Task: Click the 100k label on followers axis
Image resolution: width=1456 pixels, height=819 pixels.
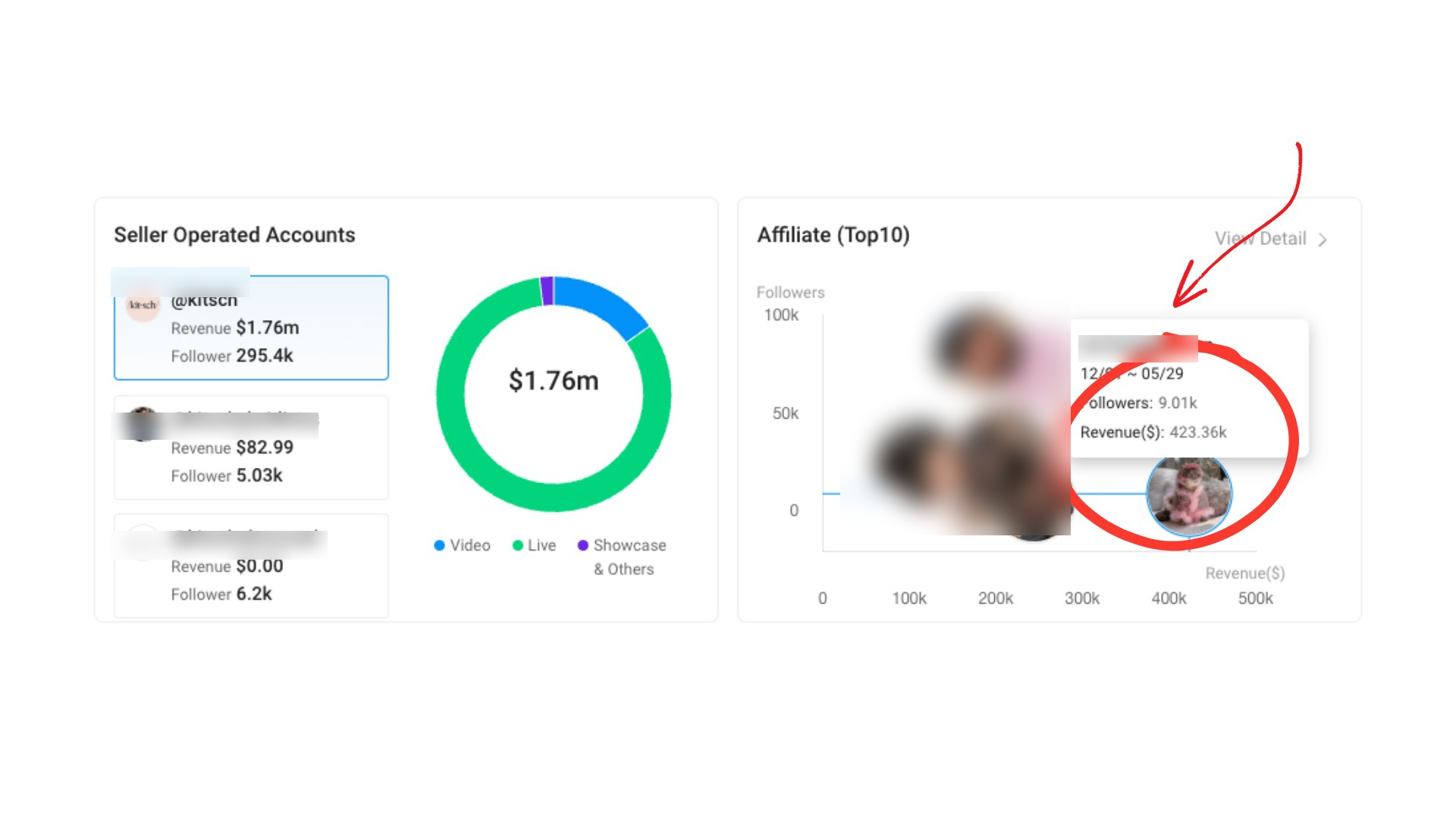Action: point(781,315)
